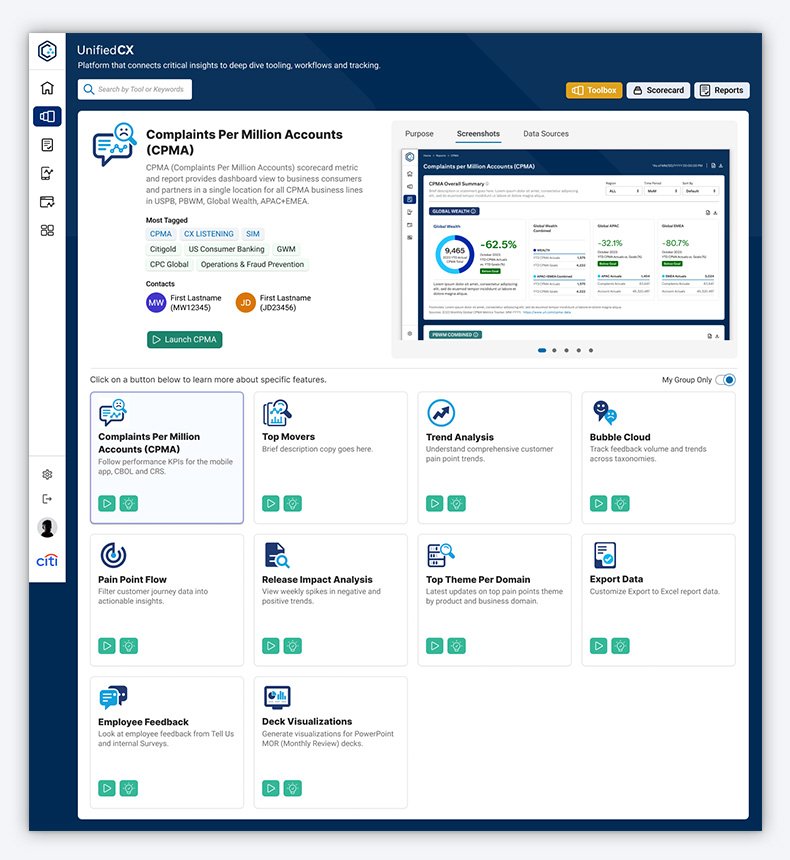
Task: Switch to the Data Sources tab
Action: pos(546,133)
